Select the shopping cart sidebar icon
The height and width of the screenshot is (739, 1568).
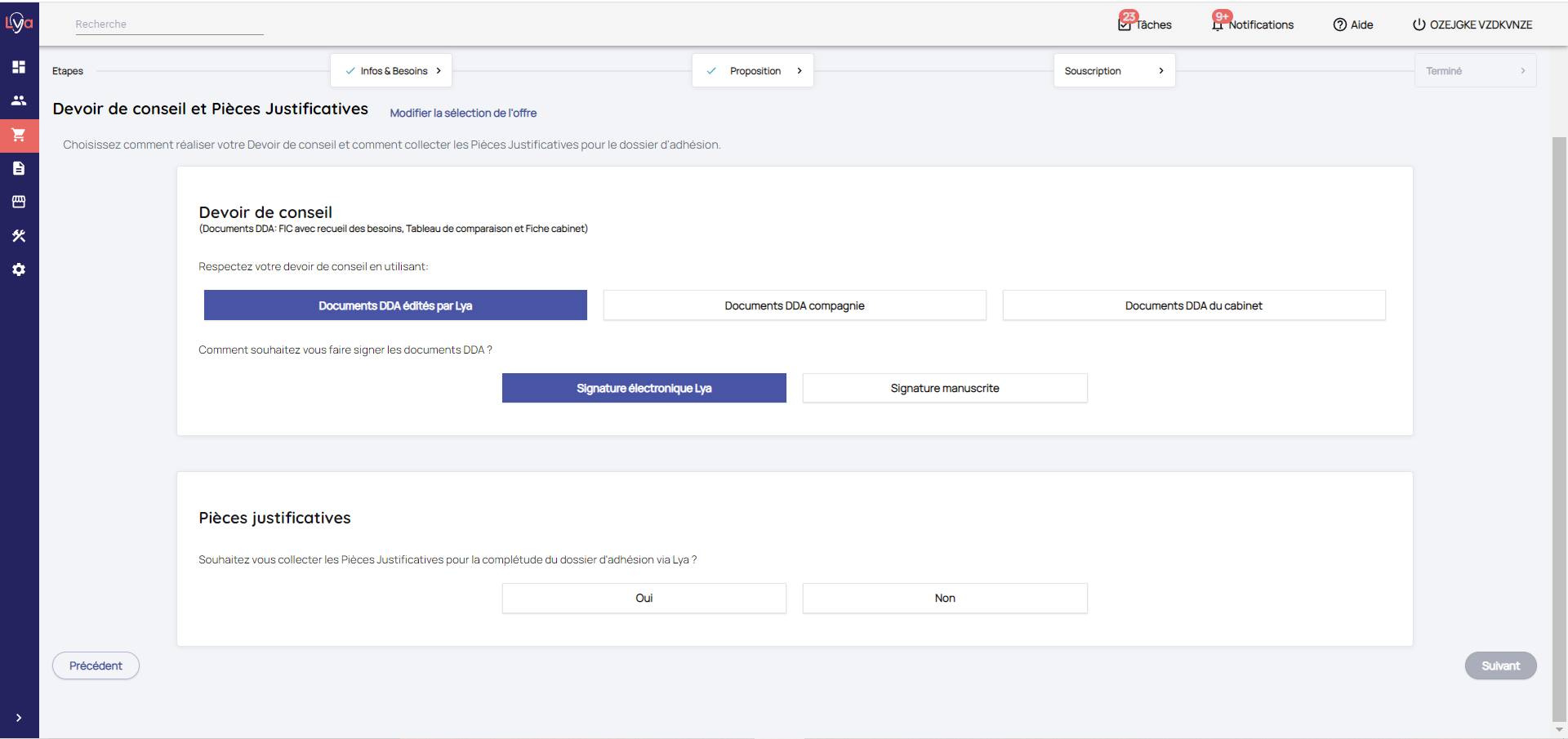click(19, 135)
